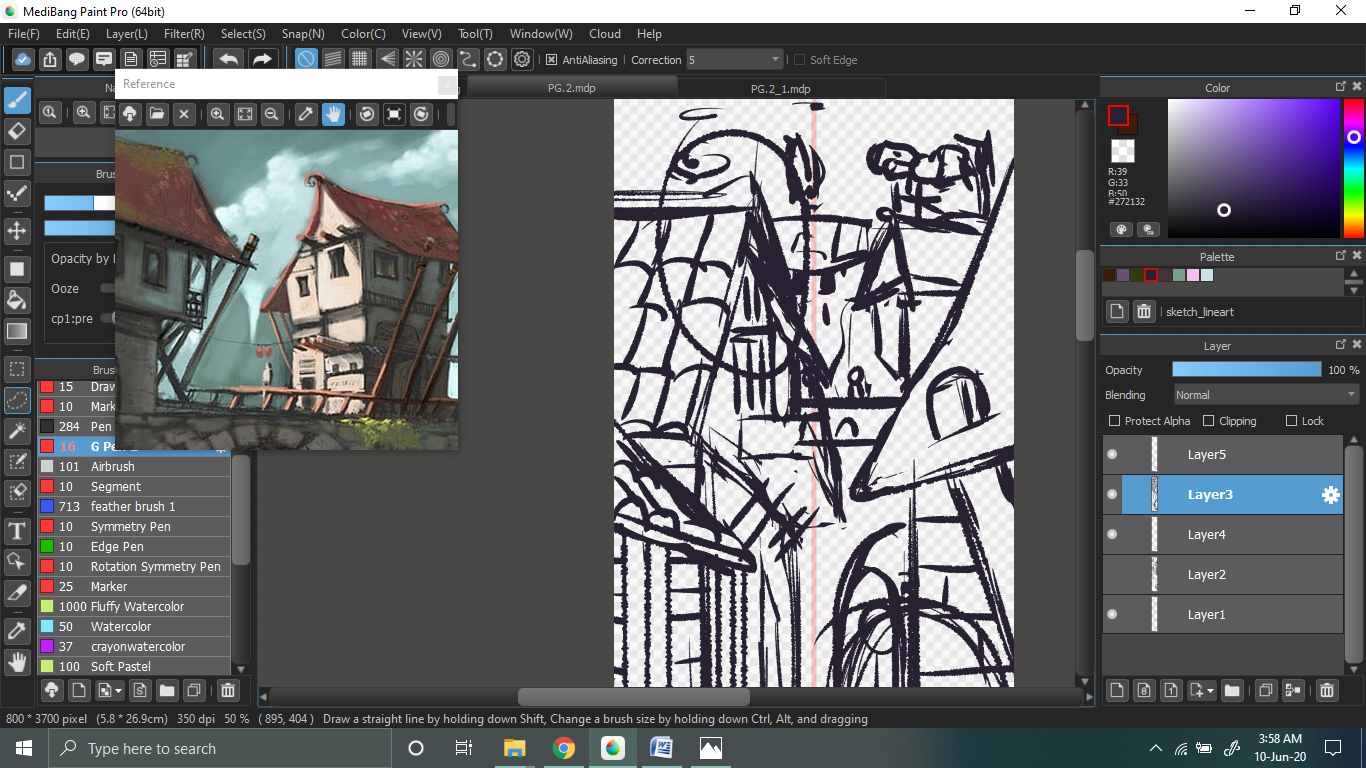The width and height of the screenshot is (1366, 768).
Task: Open the add-layer dropdown arrow in the Layer panel
Action: (x=1211, y=690)
